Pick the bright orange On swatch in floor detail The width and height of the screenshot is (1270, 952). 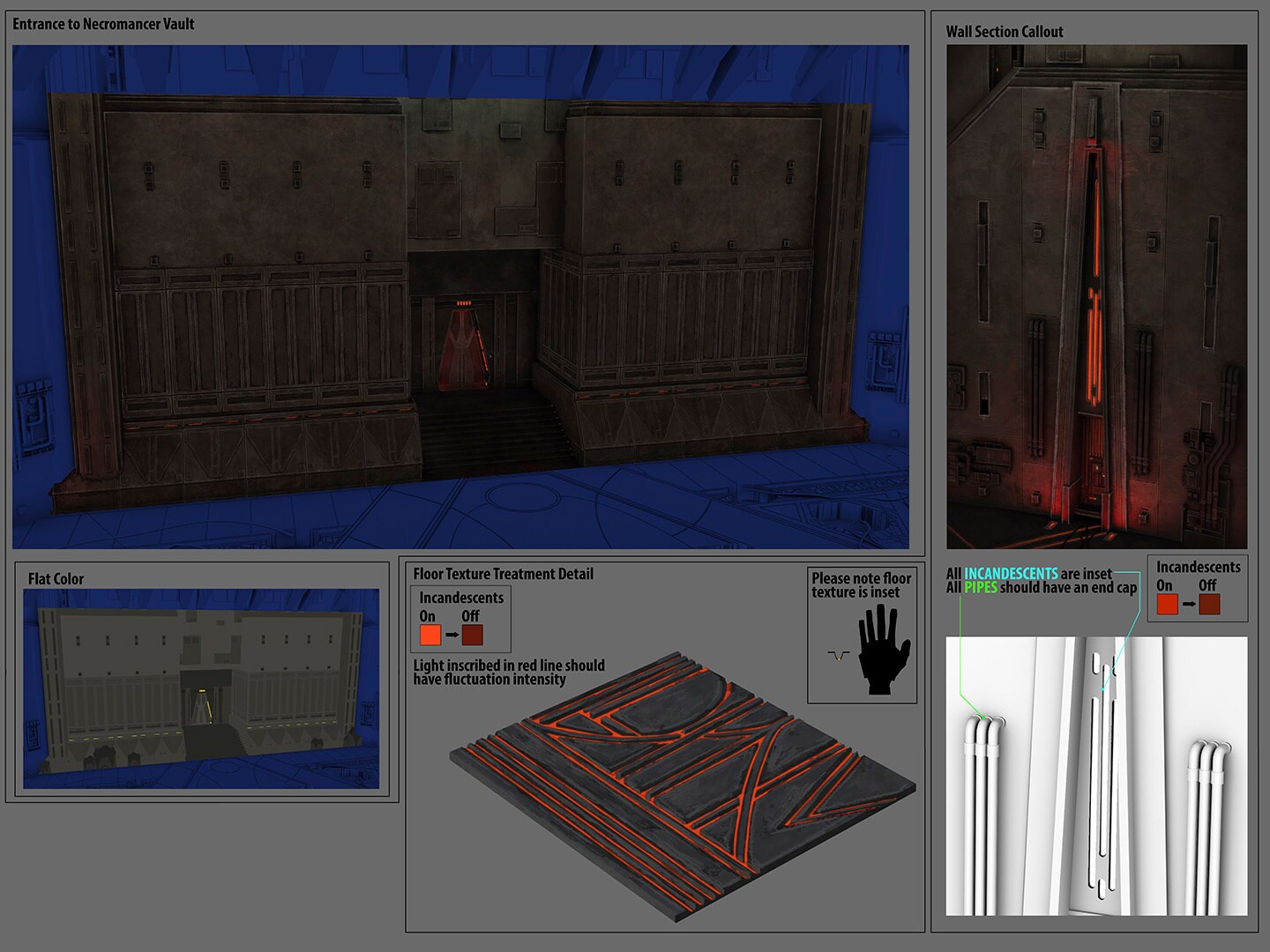430,635
